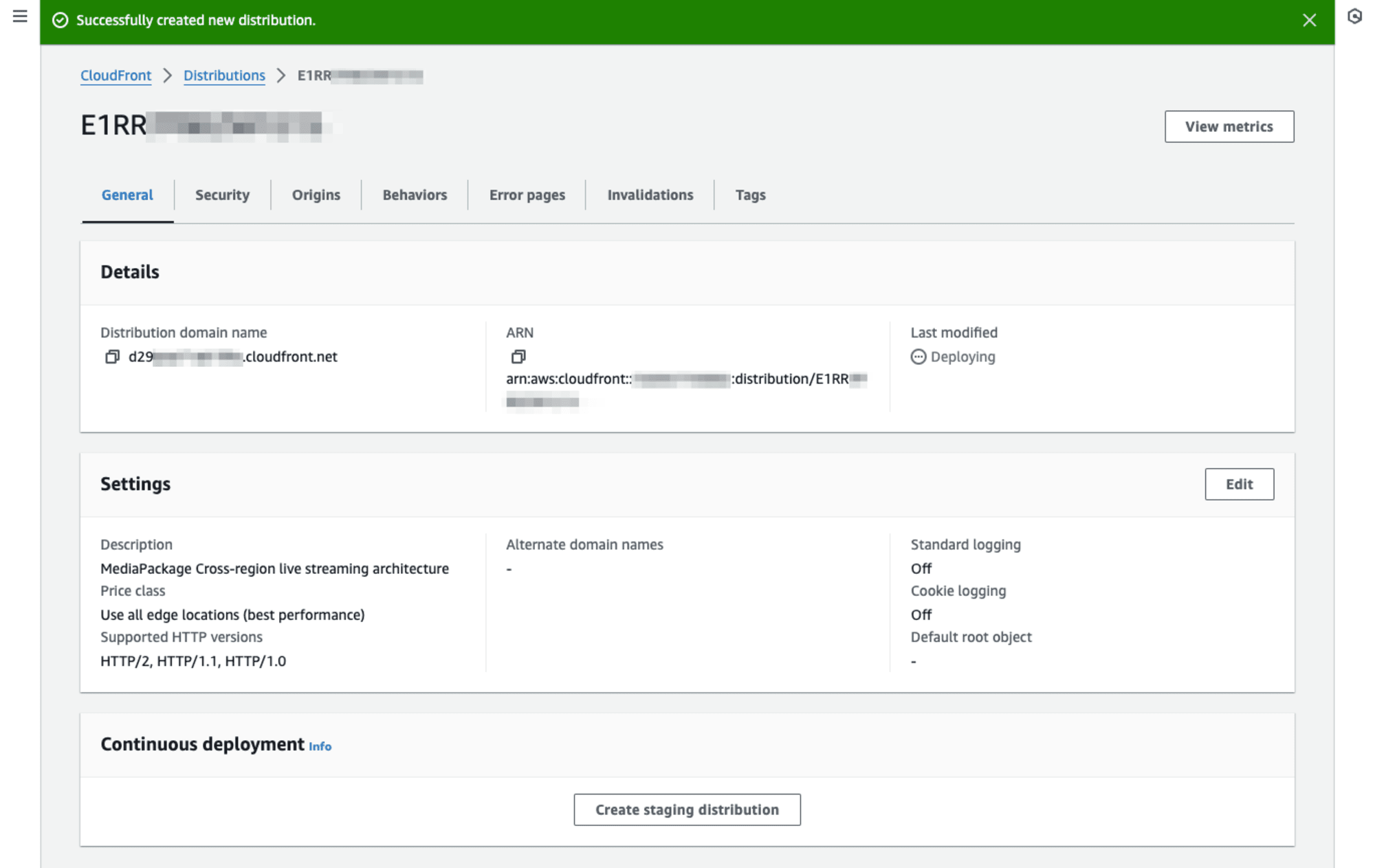The height and width of the screenshot is (868, 1375).
Task: Open the hexagon help panel icon
Action: tap(1354, 16)
